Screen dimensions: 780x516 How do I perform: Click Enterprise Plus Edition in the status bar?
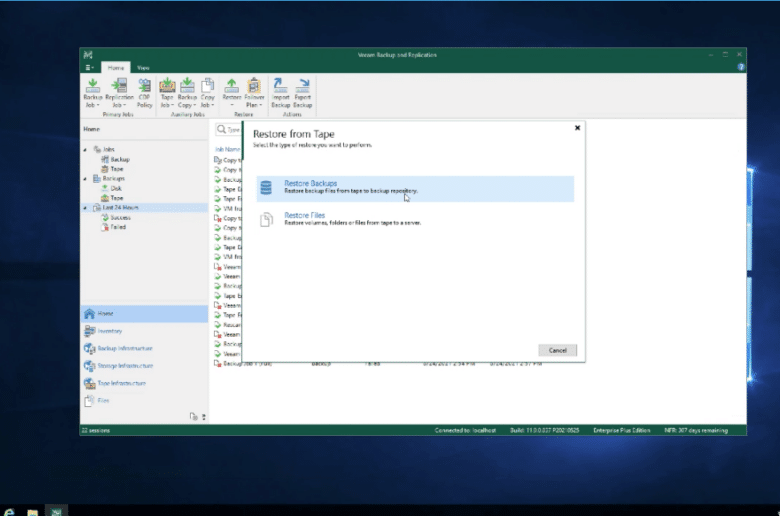pyautogui.click(x=621, y=430)
